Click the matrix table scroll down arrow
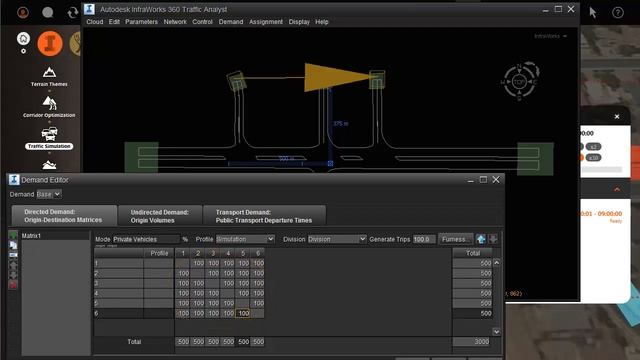 [x=496, y=331]
